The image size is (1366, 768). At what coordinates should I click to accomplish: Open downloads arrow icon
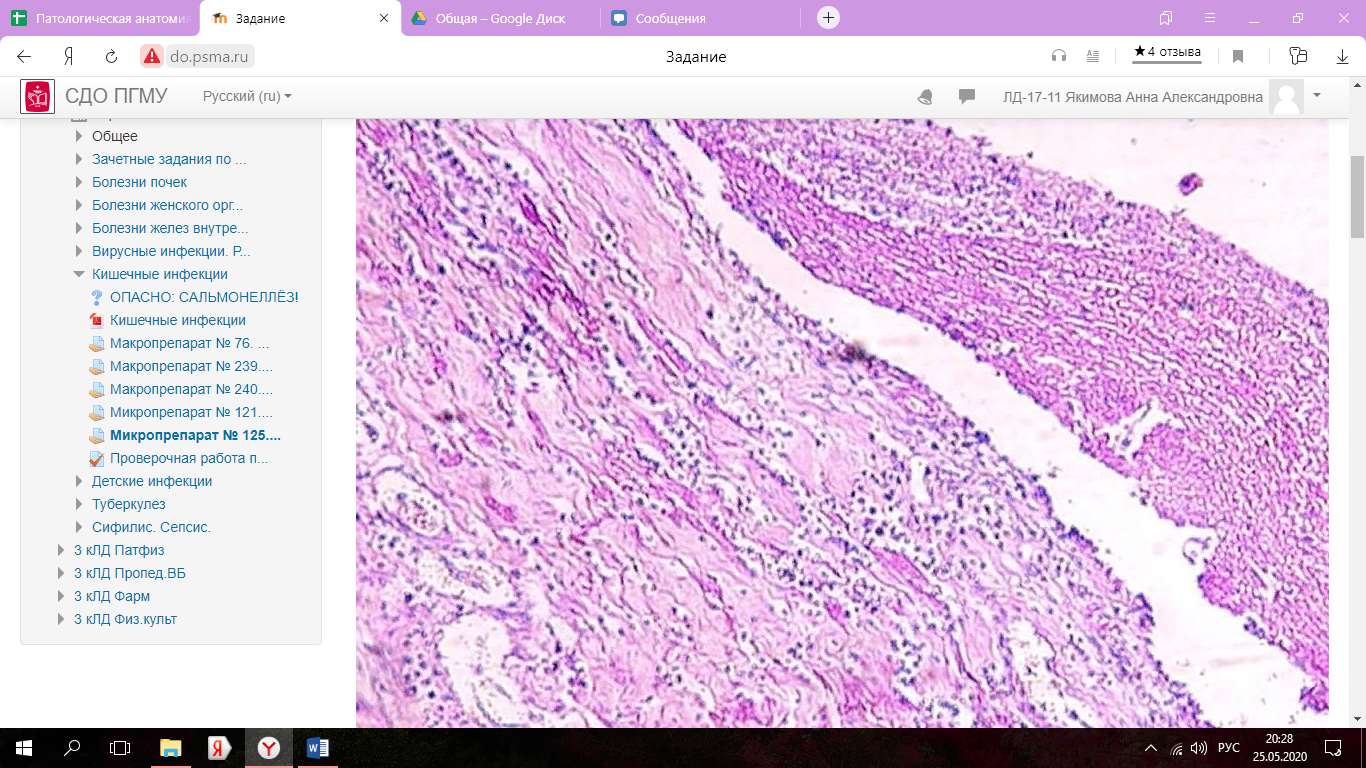tap(1341, 57)
